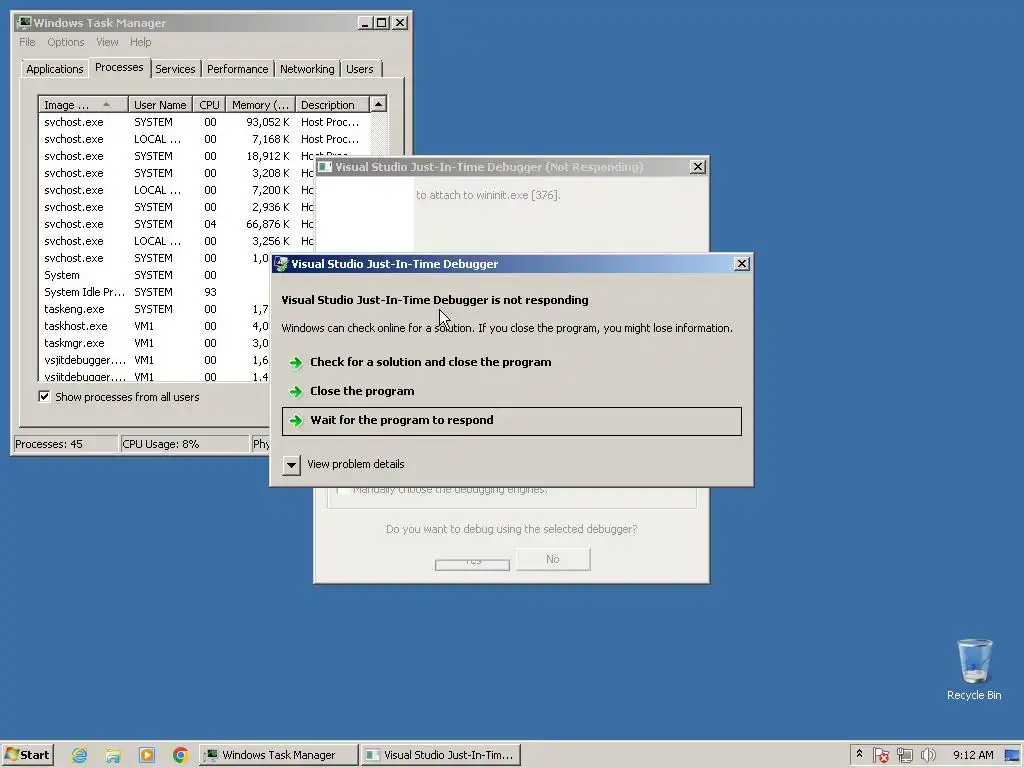Click green arrow beside Close the program

[x=296, y=392]
